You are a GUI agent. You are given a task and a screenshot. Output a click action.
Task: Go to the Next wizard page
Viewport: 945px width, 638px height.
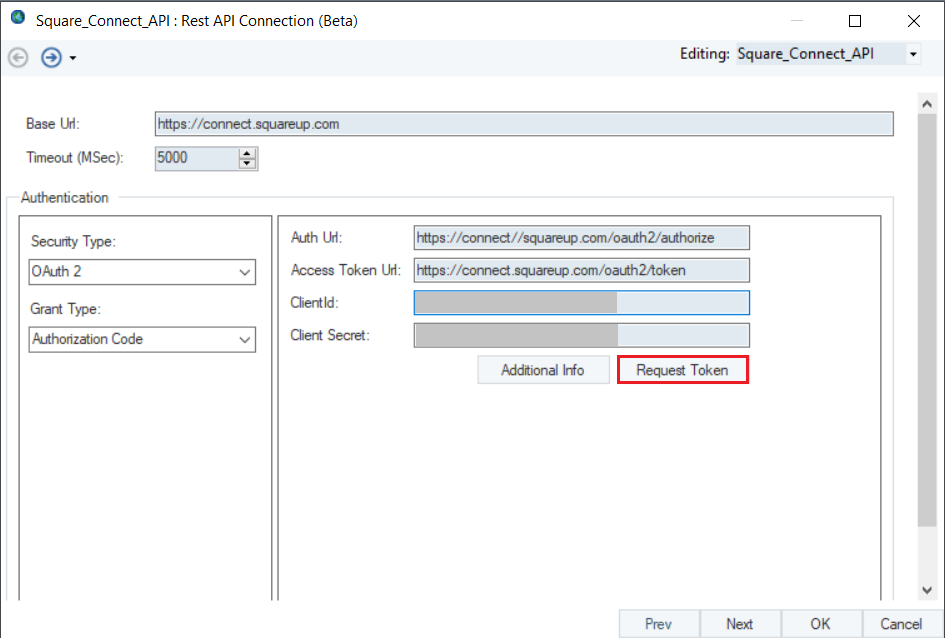pyautogui.click(x=739, y=624)
